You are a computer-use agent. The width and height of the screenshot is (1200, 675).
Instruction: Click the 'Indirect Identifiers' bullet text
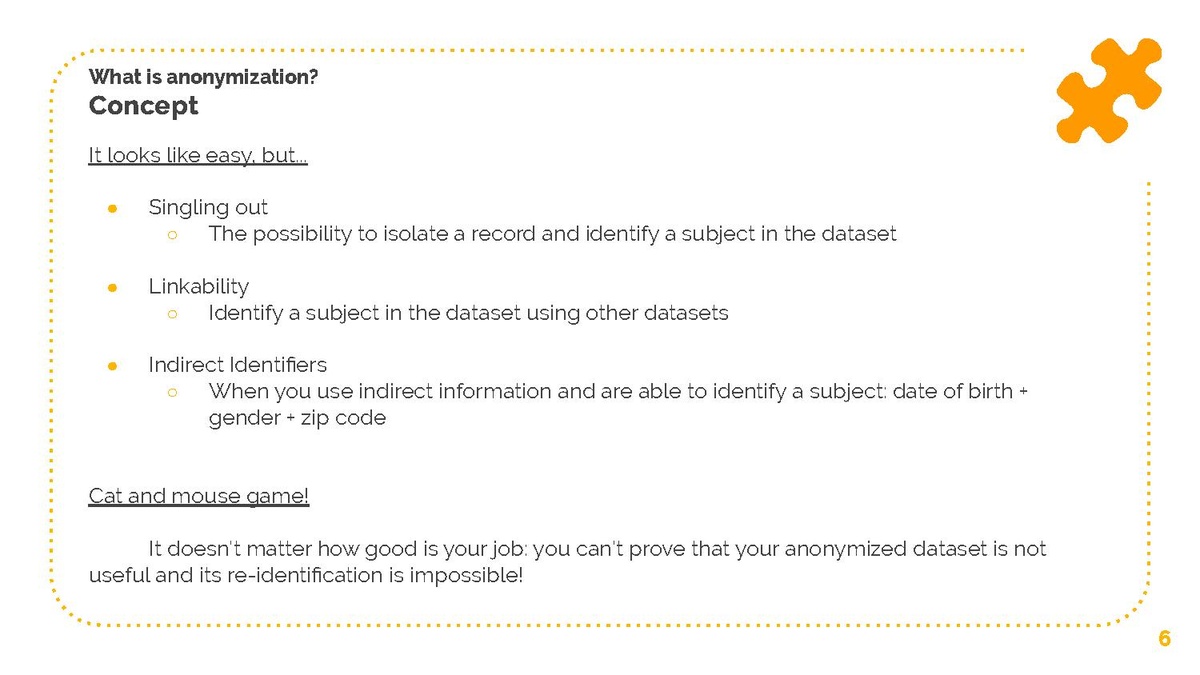coord(237,365)
